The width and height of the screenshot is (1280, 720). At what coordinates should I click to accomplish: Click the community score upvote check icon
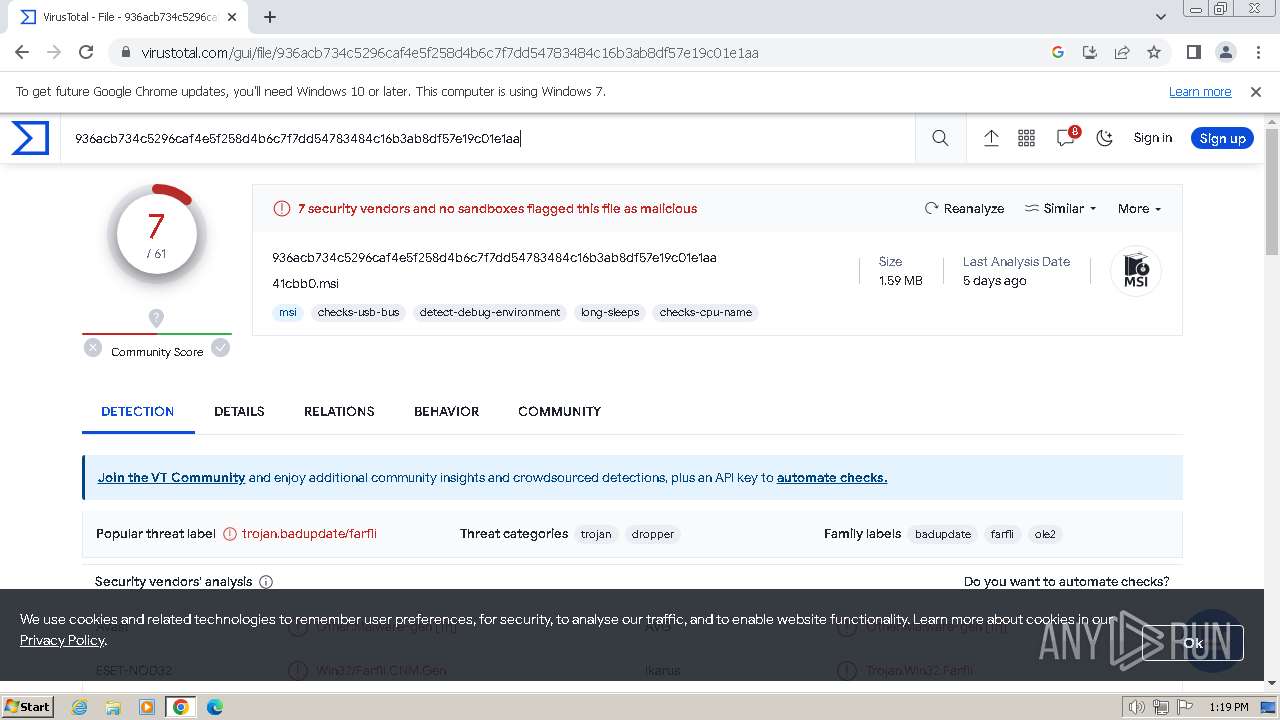point(220,347)
